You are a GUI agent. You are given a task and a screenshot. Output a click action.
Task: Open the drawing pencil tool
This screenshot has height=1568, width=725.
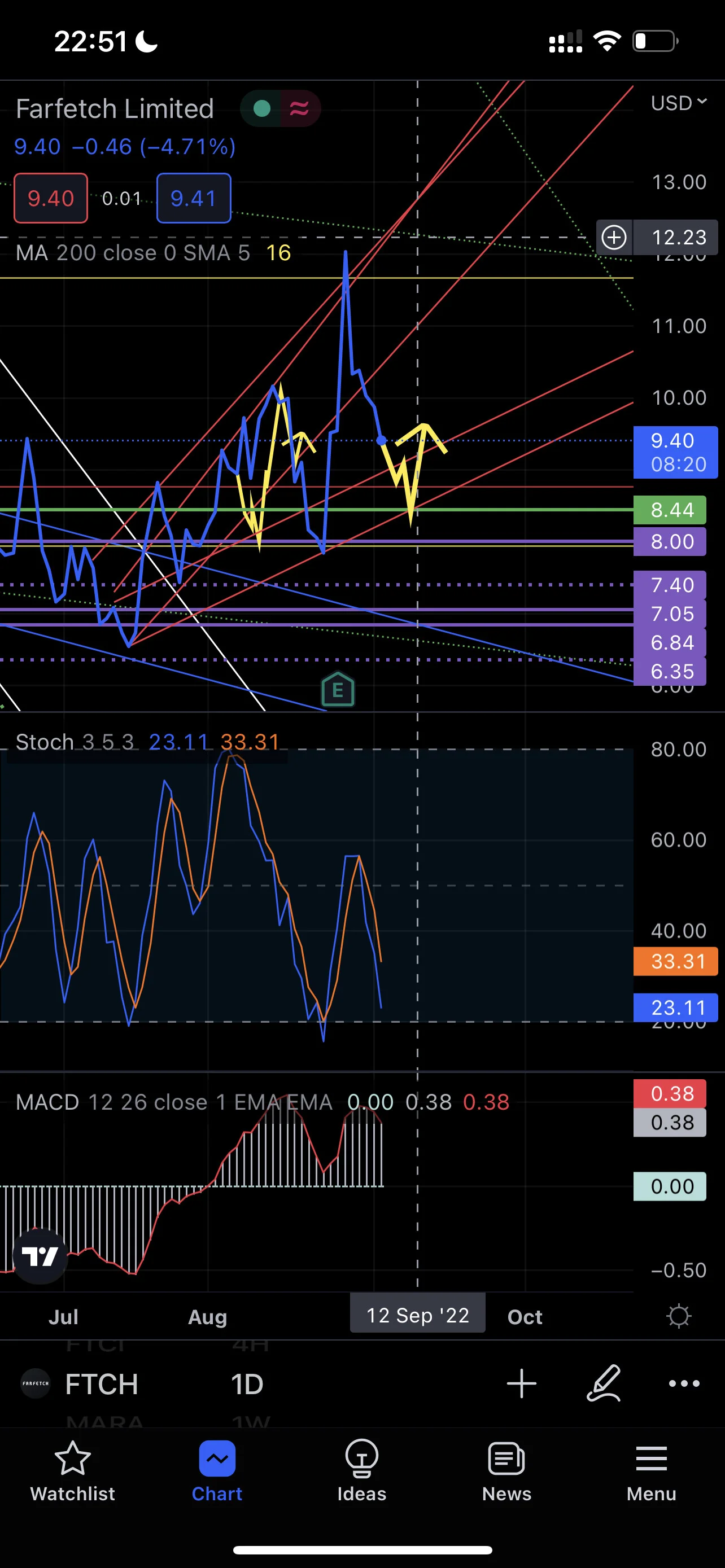604,1383
